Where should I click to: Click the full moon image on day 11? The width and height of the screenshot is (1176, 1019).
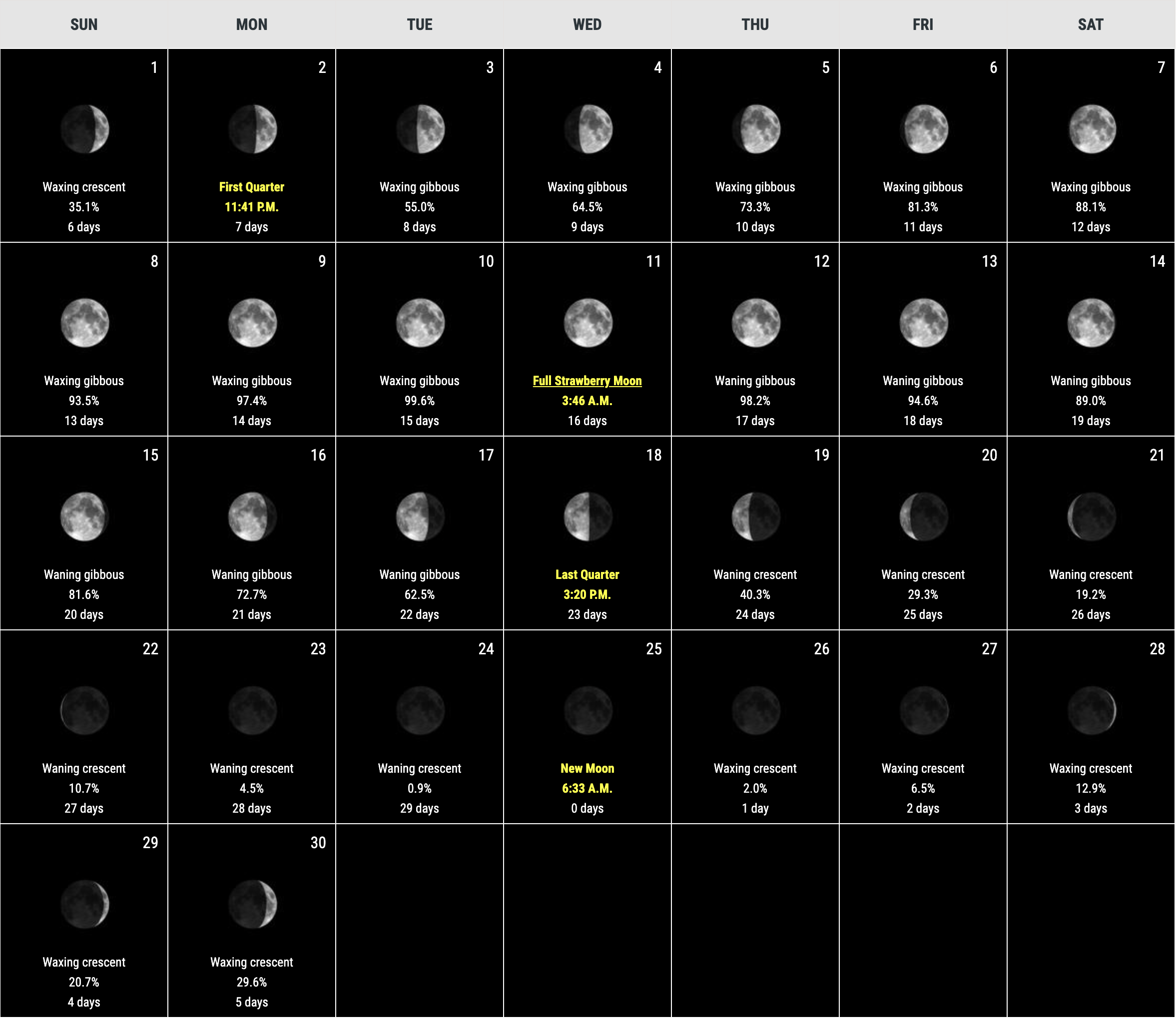pyautogui.click(x=588, y=323)
